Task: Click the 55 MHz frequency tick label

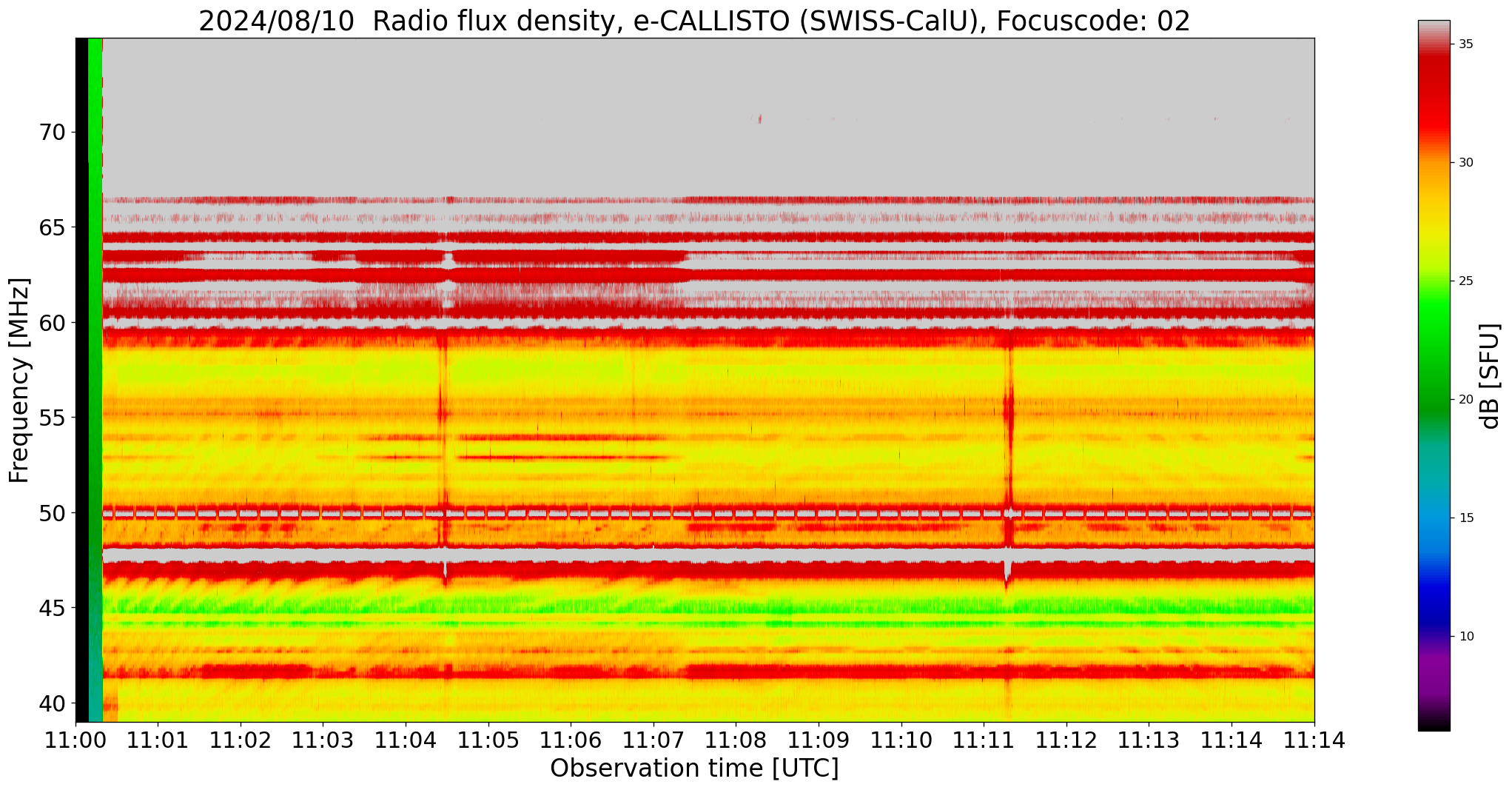Action: (x=53, y=418)
